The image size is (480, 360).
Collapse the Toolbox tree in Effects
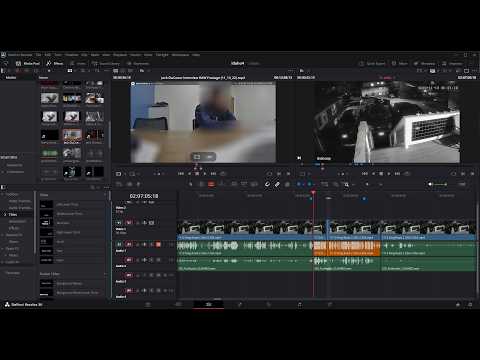tap(3, 194)
